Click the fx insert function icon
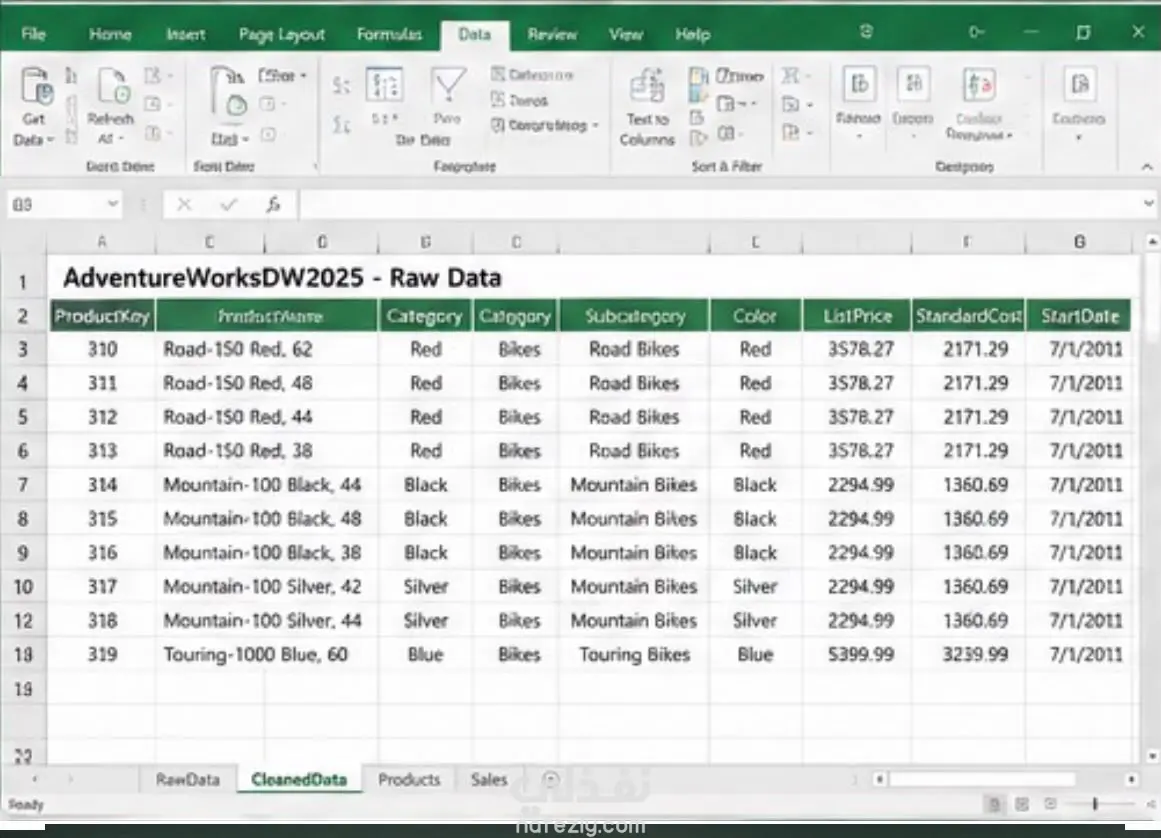Viewport: 1161px width, 838px height. [273, 204]
